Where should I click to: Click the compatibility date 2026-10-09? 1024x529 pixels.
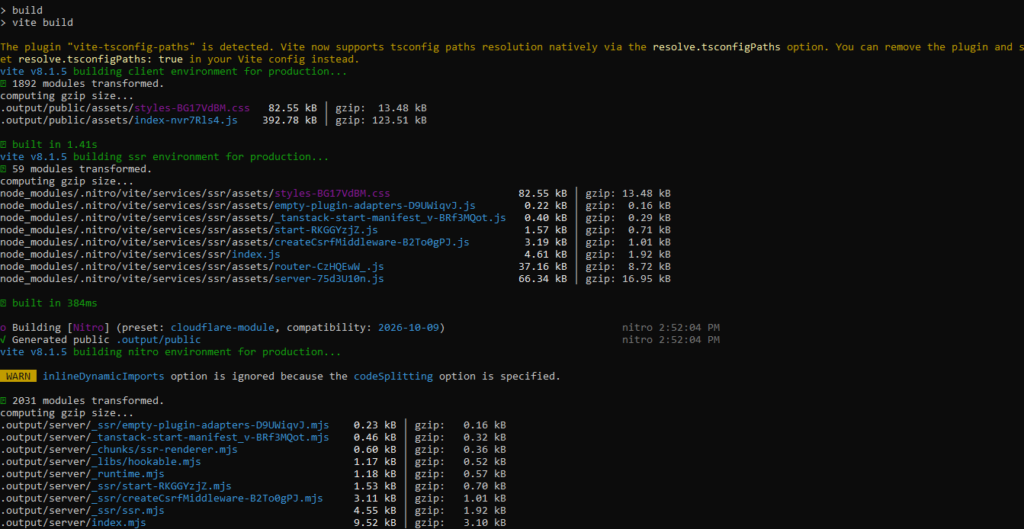click(409, 327)
